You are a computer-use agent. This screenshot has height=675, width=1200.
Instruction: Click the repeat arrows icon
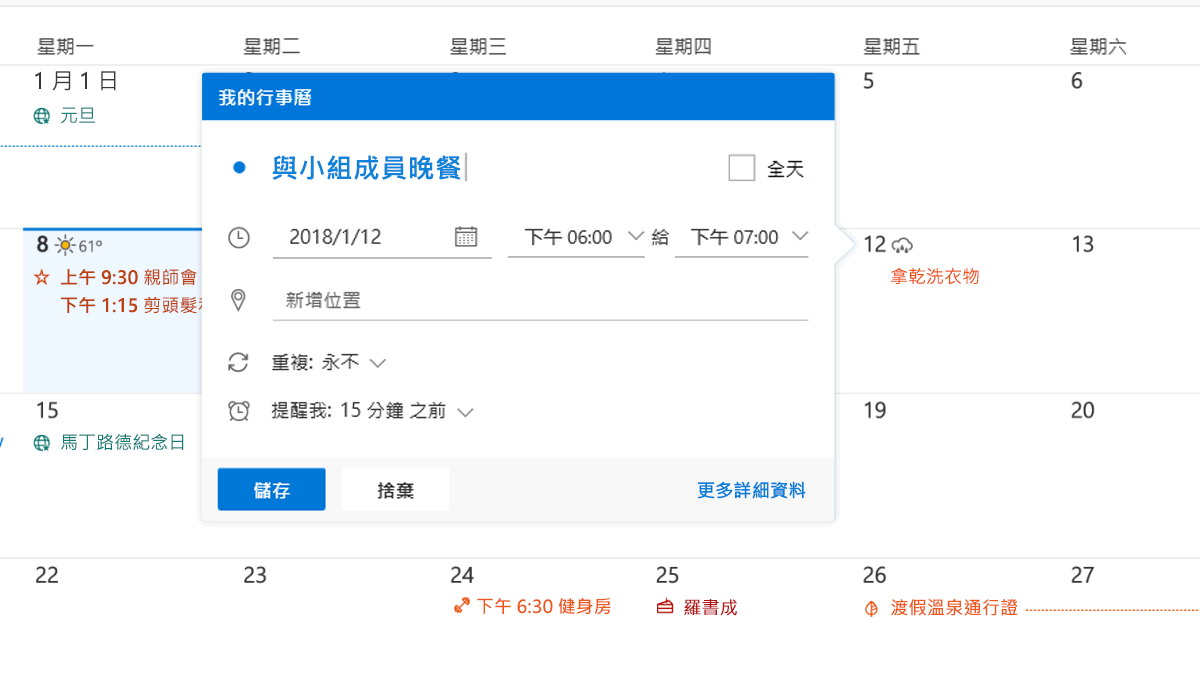point(238,362)
